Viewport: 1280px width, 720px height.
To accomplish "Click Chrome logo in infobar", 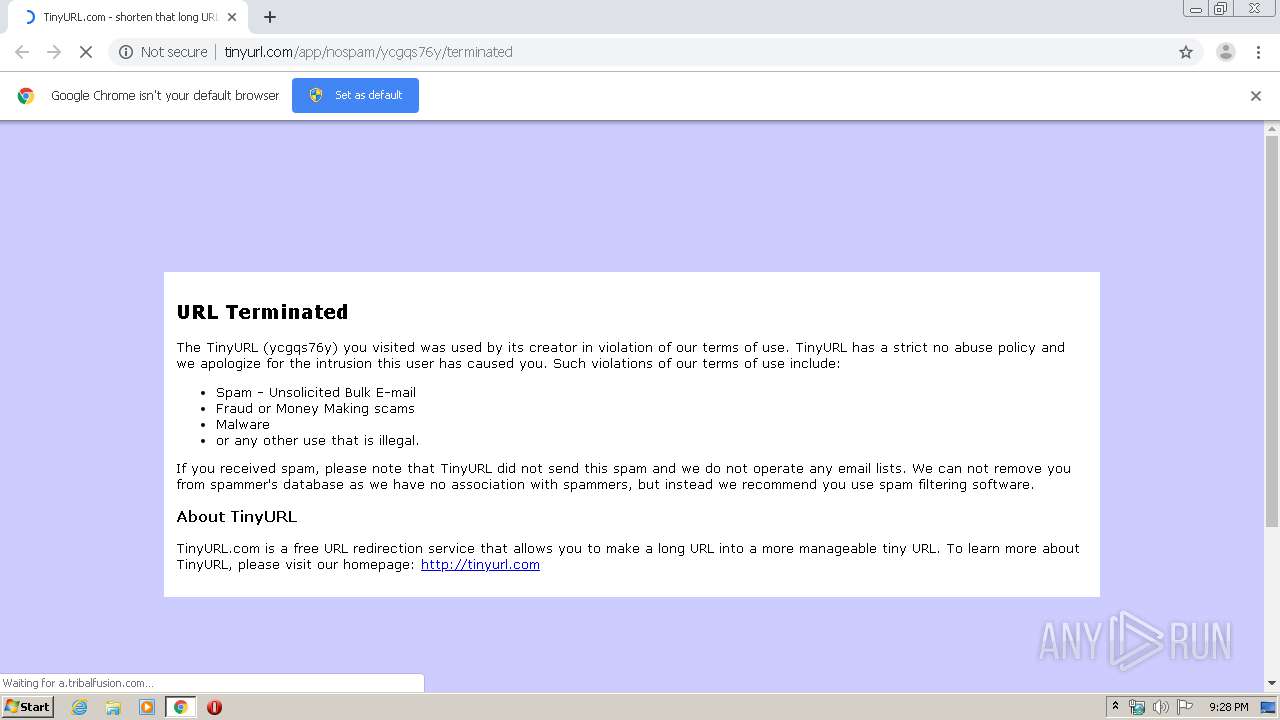I will tap(26, 96).
